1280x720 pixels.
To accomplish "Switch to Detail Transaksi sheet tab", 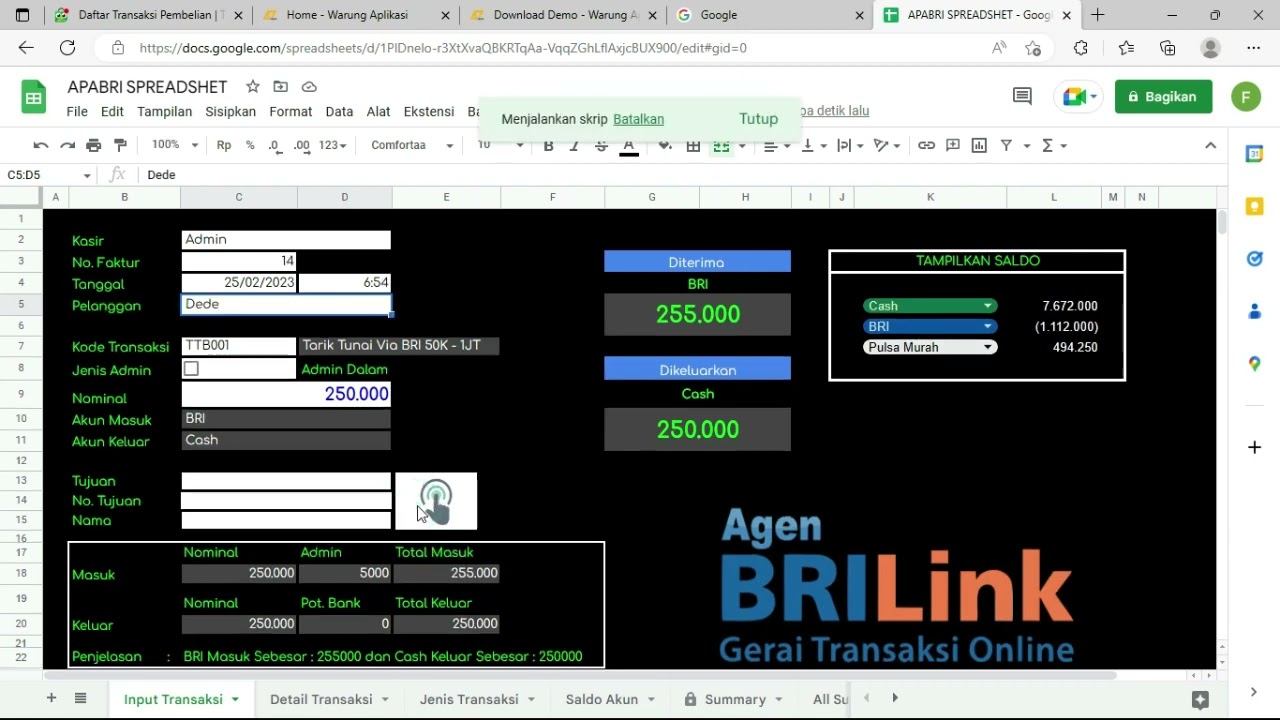I will tap(329, 699).
